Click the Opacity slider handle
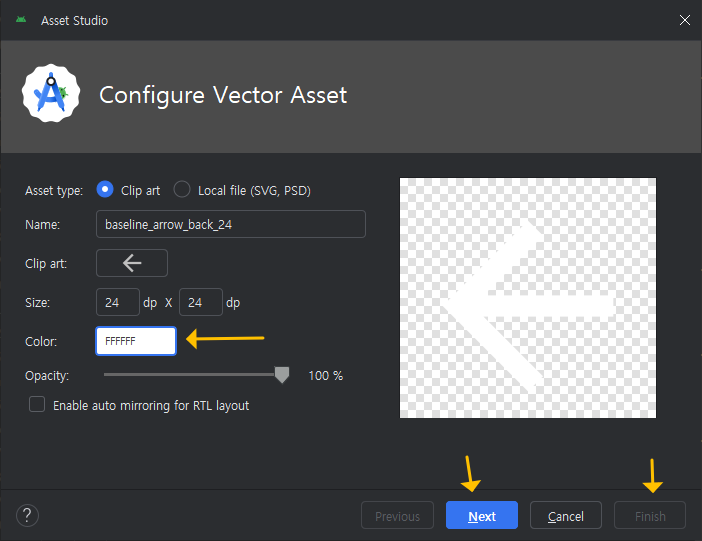Viewport: 702px width, 541px height. (x=282, y=375)
